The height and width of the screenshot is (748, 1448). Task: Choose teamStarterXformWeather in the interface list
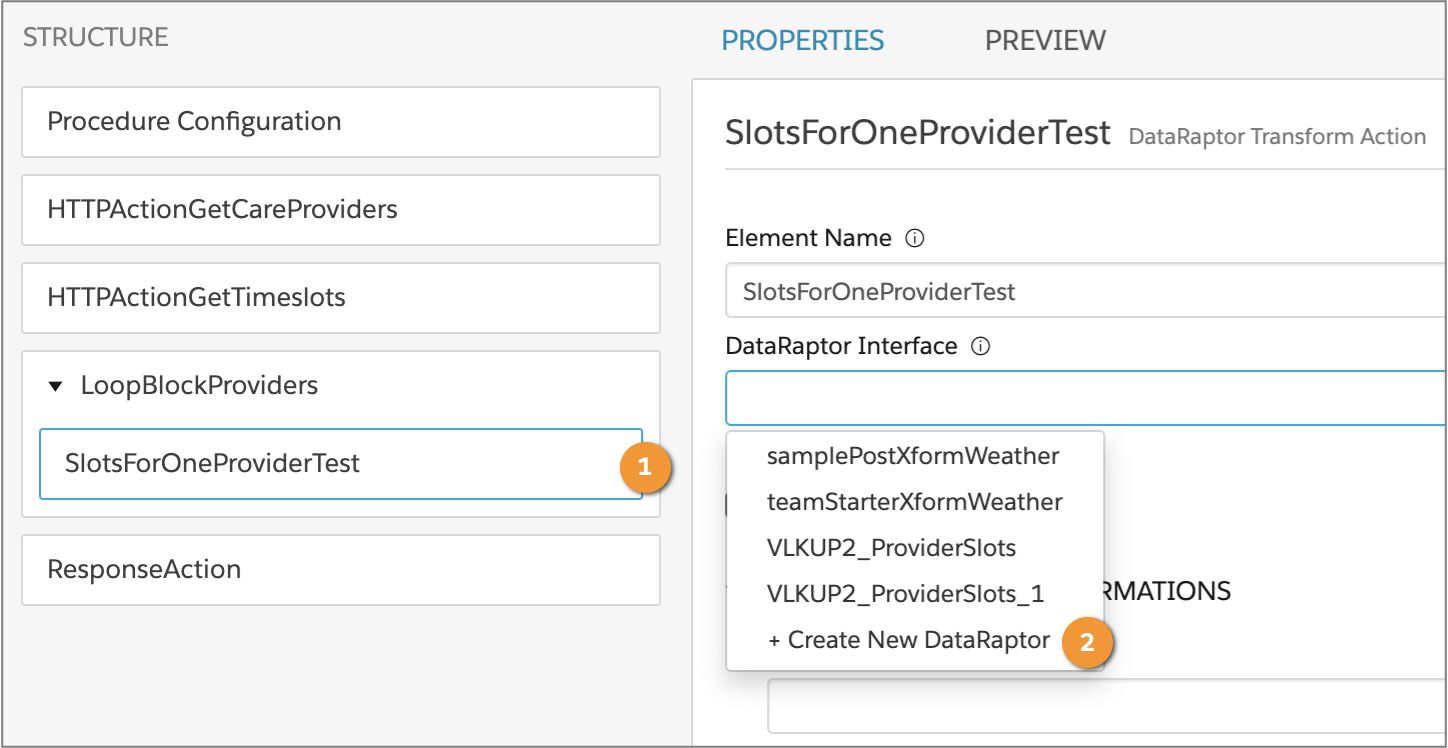913,502
